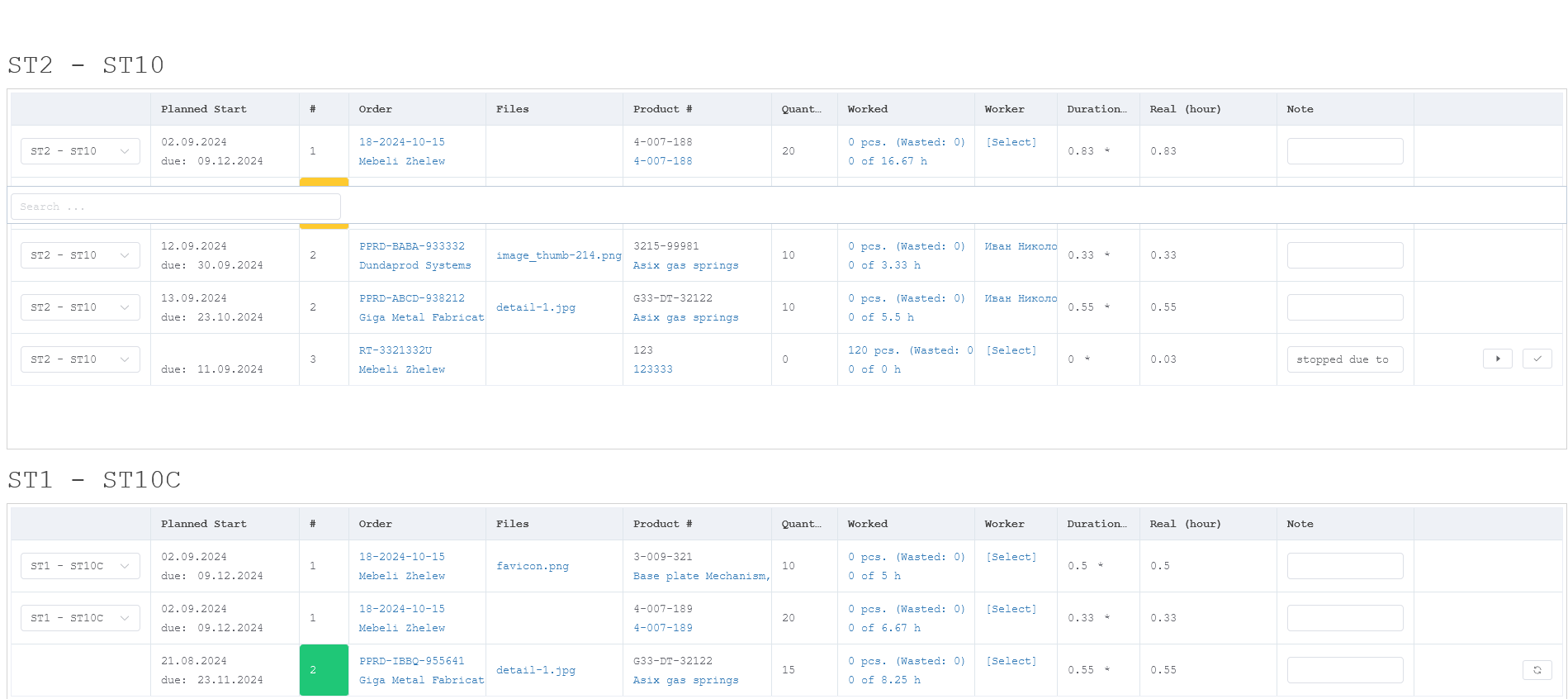Click Note field in favicon.png row

tap(1344, 566)
